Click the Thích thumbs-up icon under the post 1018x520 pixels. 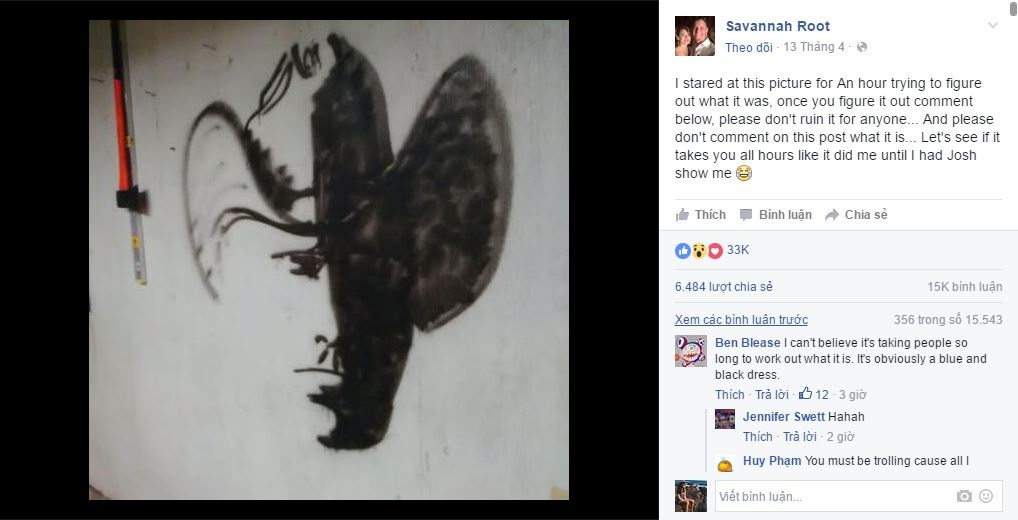click(x=682, y=215)
